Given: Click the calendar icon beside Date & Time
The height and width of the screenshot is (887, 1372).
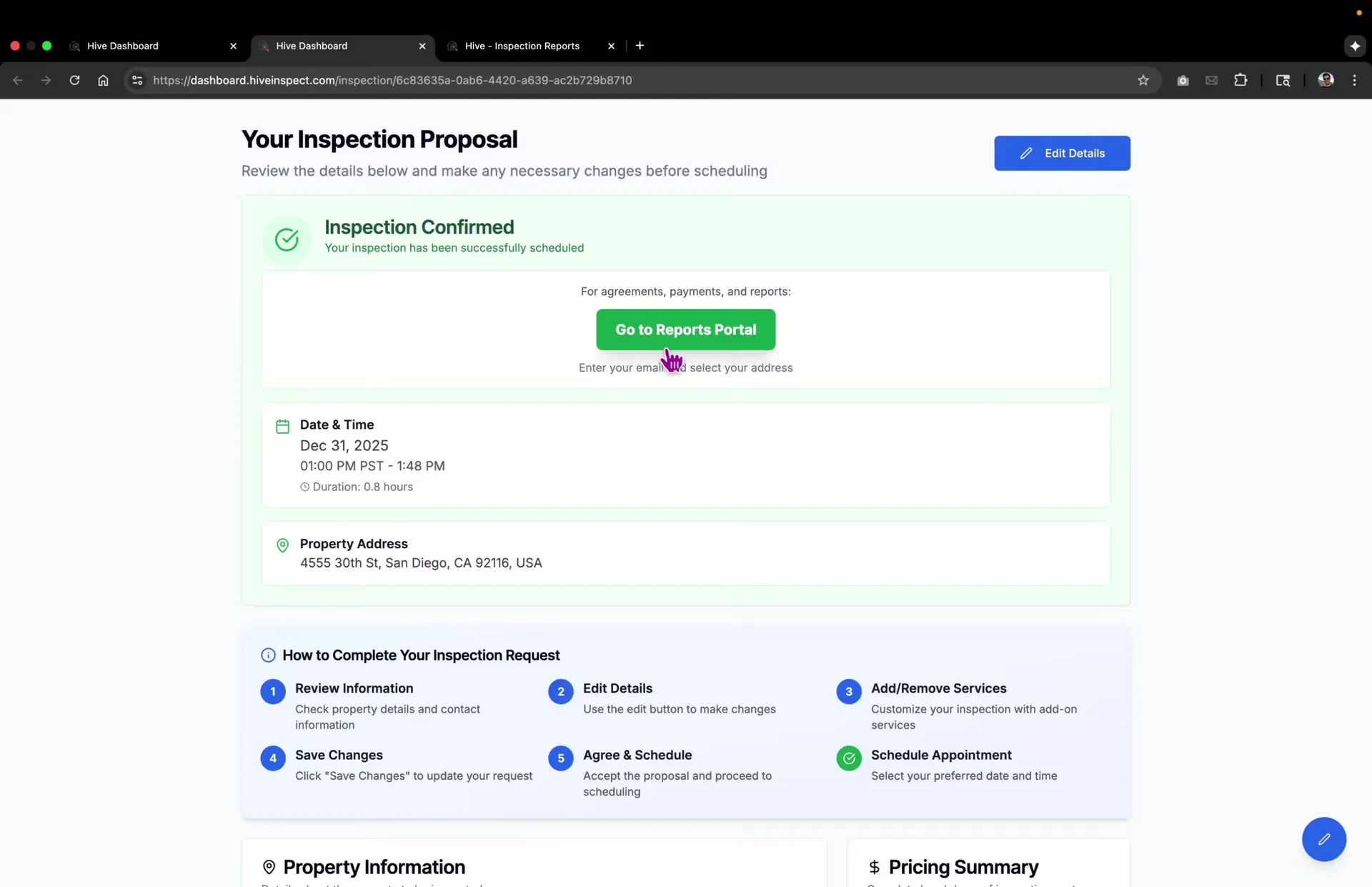Looking at the screenshot, I should 282,426.
